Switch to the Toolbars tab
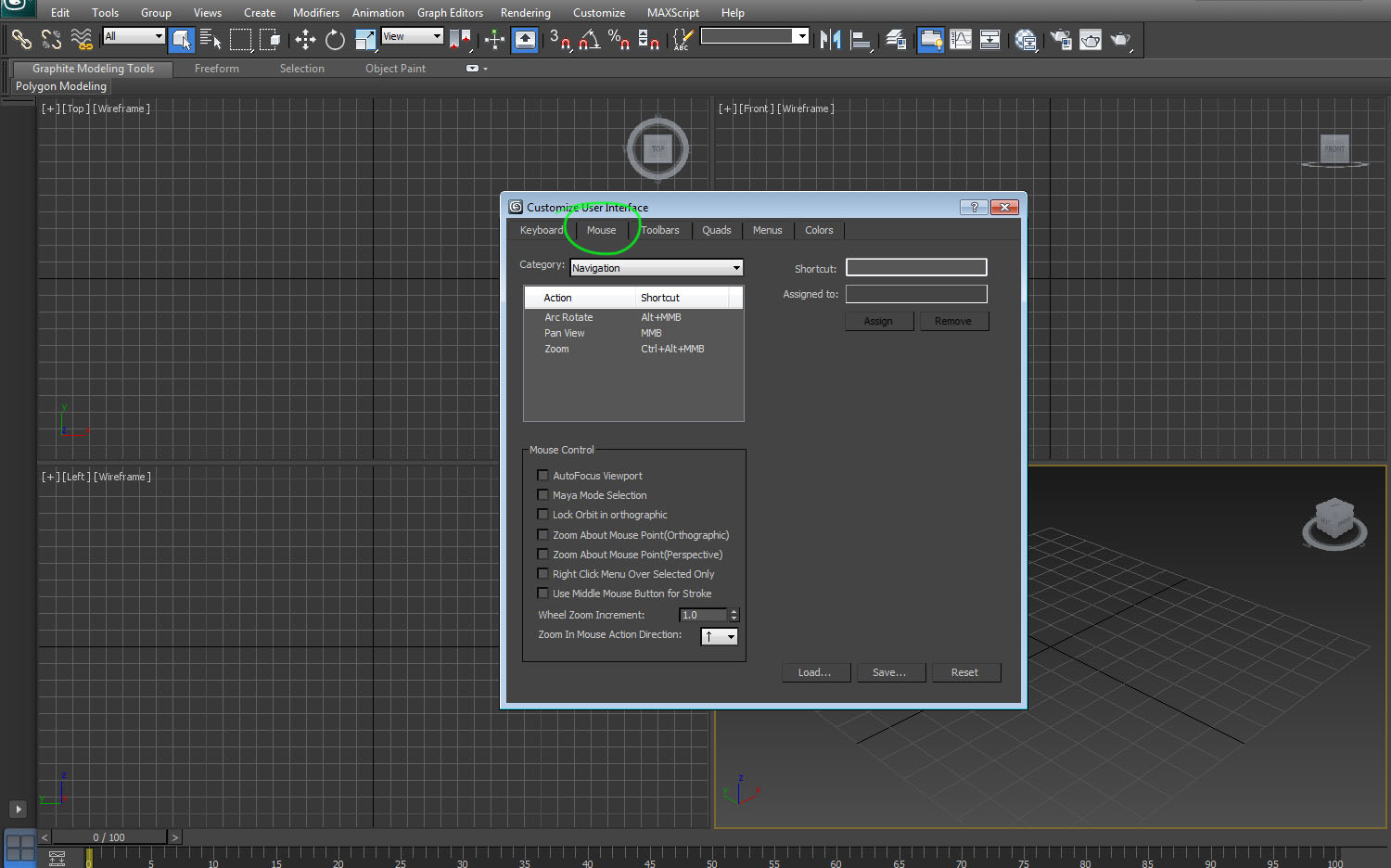 click(660, 230)
